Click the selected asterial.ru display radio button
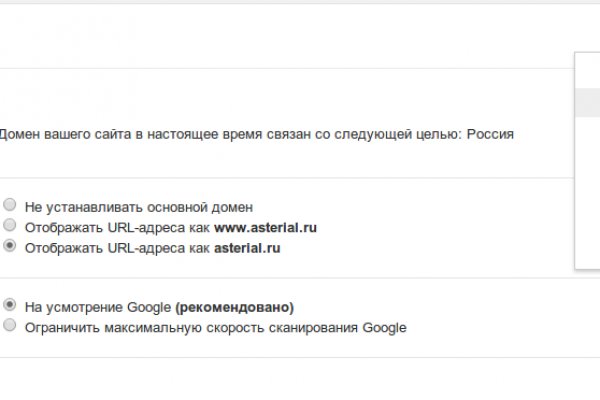 (x=10, y=246)
